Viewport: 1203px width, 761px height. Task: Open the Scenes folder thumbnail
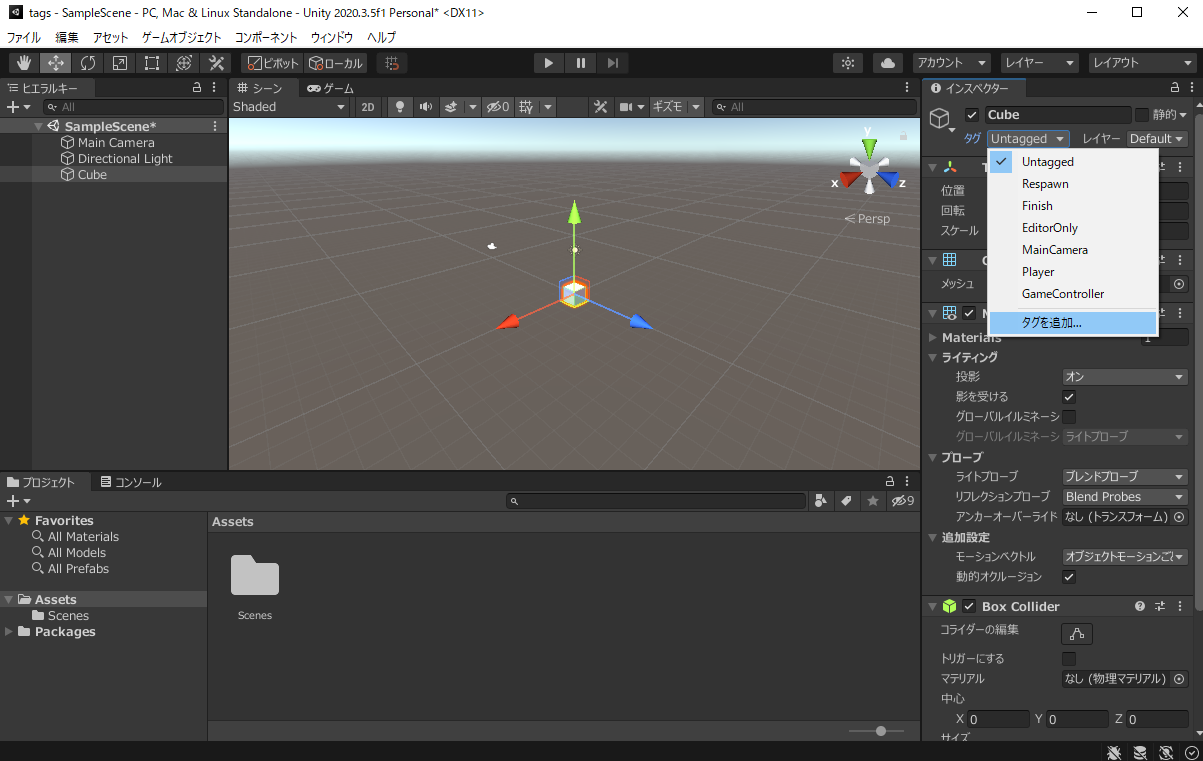[255, 577]
